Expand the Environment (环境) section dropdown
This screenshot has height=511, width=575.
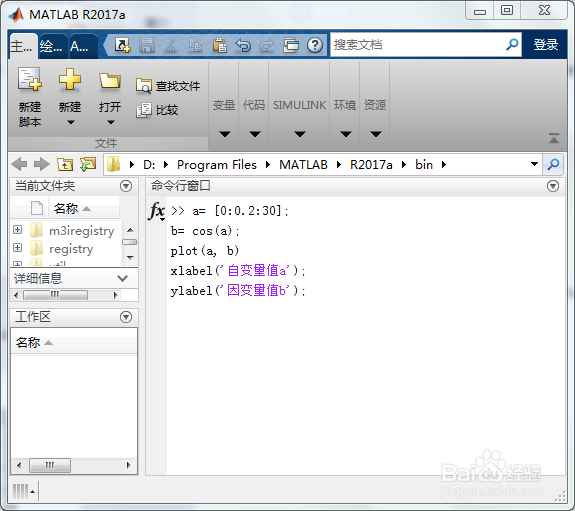coord(345,134)
